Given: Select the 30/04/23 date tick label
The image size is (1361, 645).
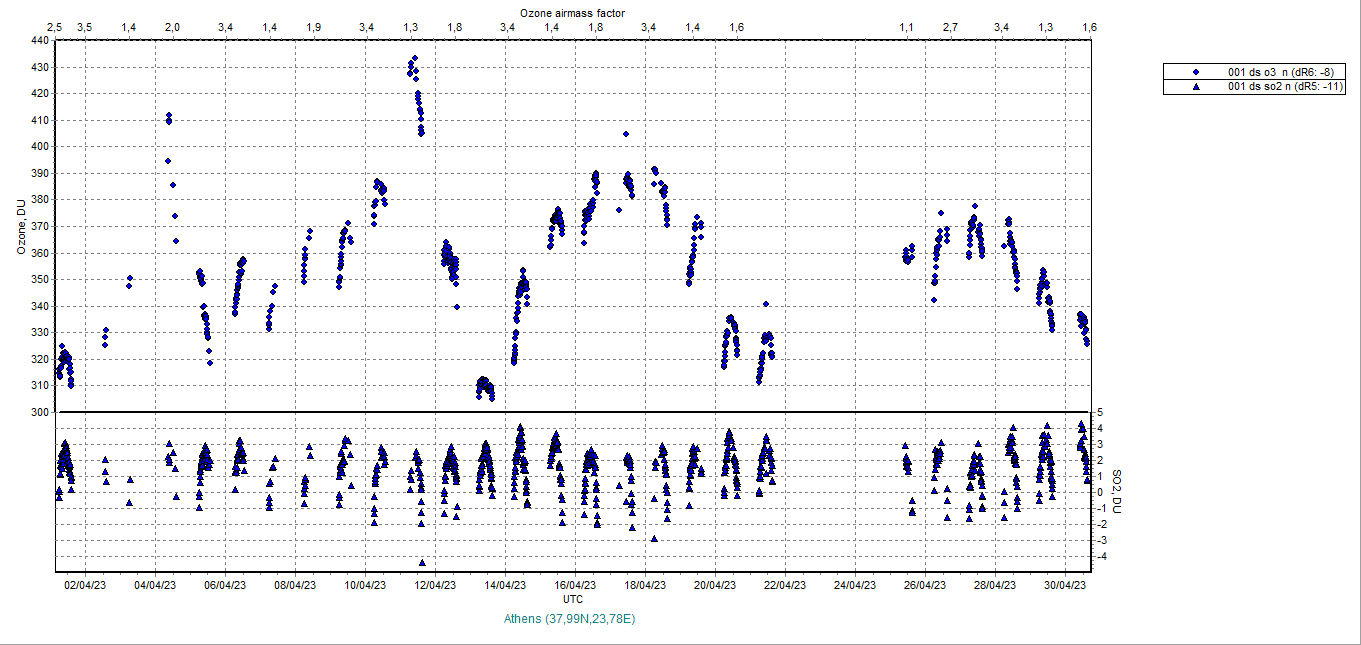Looking at the screenshot, I should [x=1066, y=585].
